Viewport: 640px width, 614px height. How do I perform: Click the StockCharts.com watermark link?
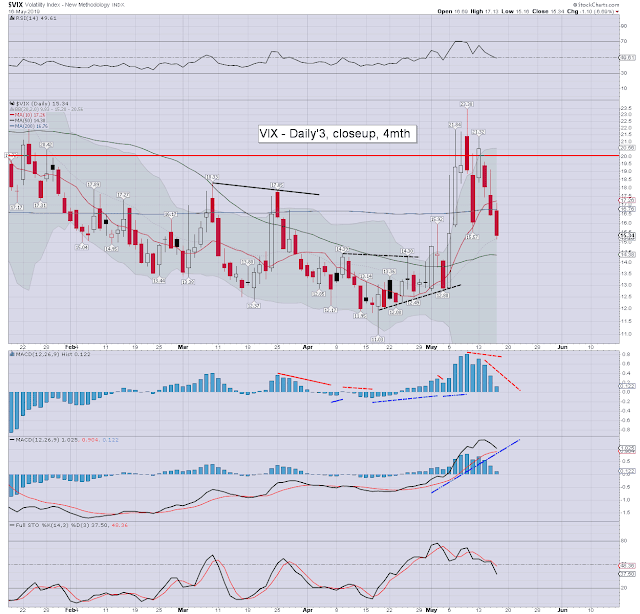click(596, 4)
